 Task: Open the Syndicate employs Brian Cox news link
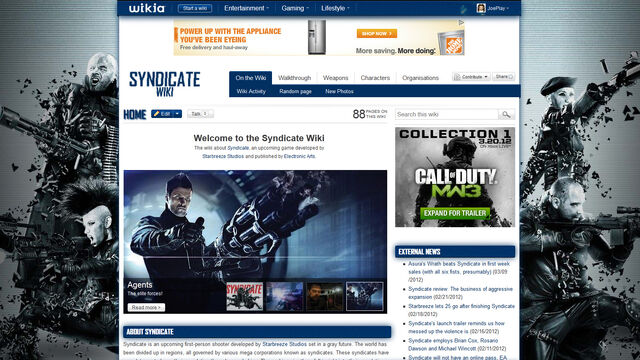click(x=453, y=344)
